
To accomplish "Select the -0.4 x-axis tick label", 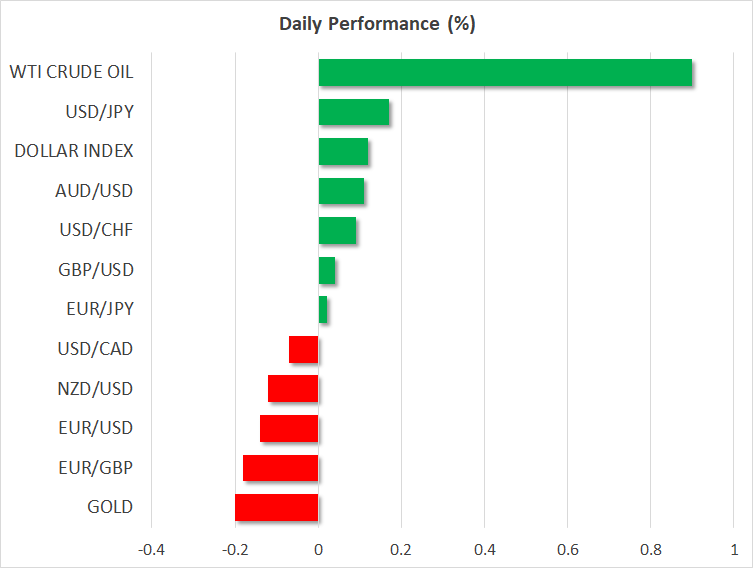I will (152, 549).
